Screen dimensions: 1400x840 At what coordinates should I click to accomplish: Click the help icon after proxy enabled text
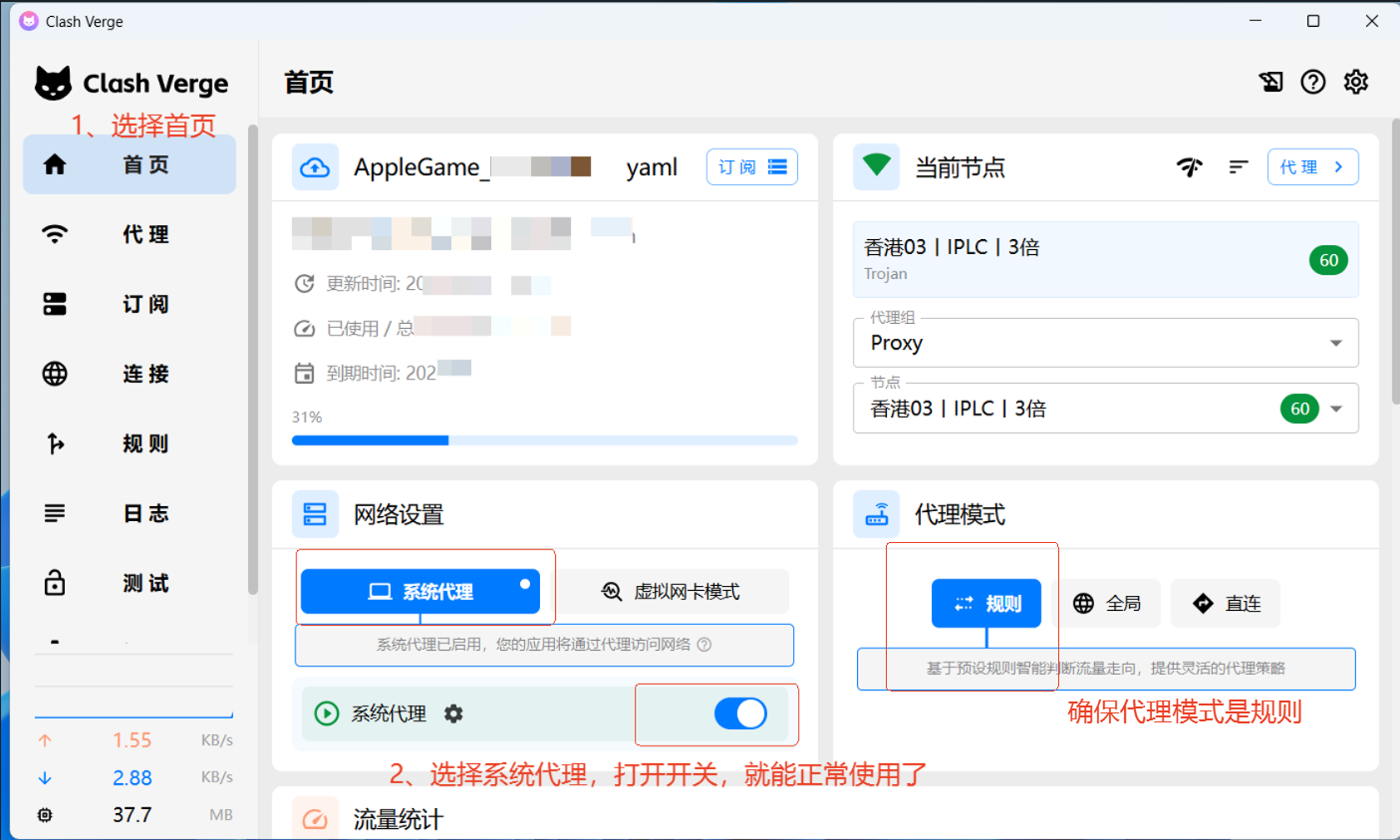point(704,645)
